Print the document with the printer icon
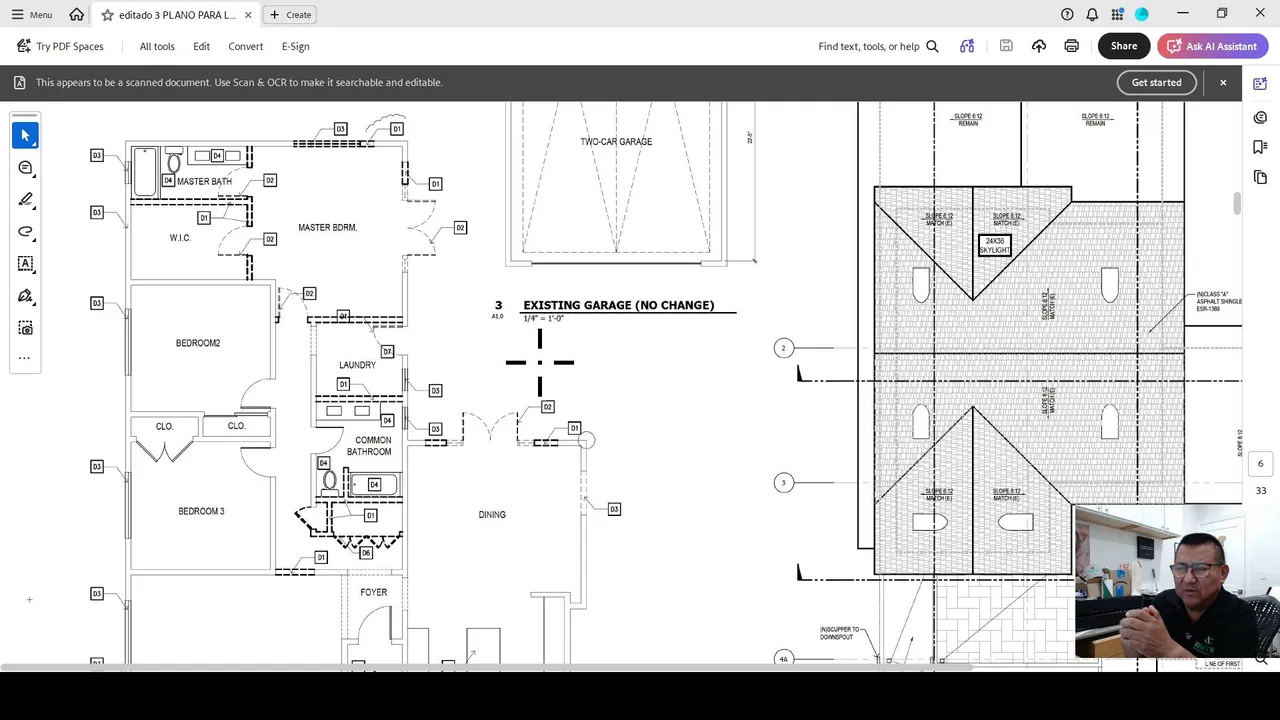This screenshot has height=720, width=1280. (x=1072, y=46)
